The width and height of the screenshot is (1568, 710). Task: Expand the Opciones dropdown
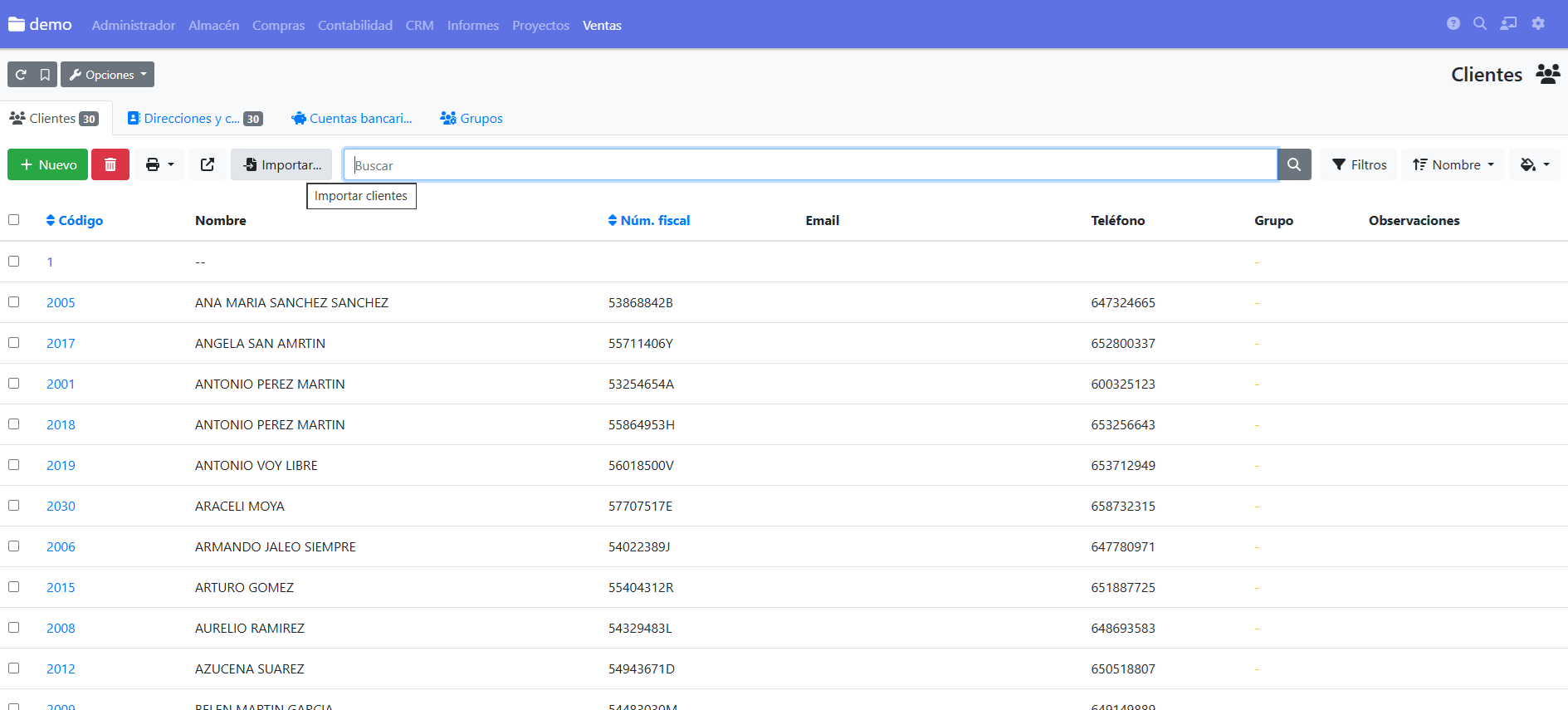pyautogui.click(x=108, y=75)
